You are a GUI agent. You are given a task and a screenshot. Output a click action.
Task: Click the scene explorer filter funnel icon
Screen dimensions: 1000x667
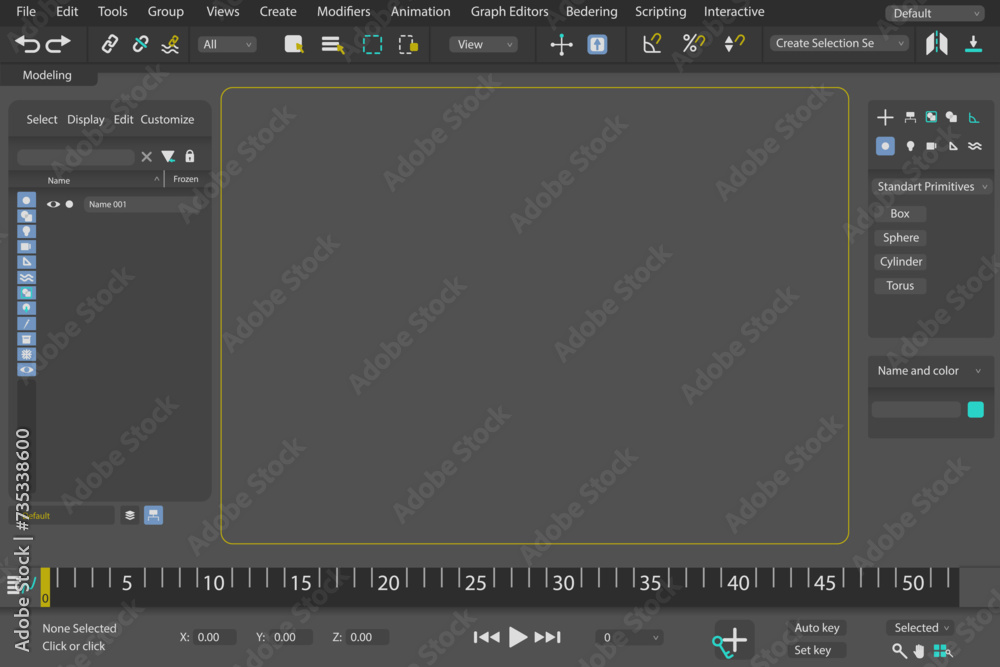(x=168, y=156)
